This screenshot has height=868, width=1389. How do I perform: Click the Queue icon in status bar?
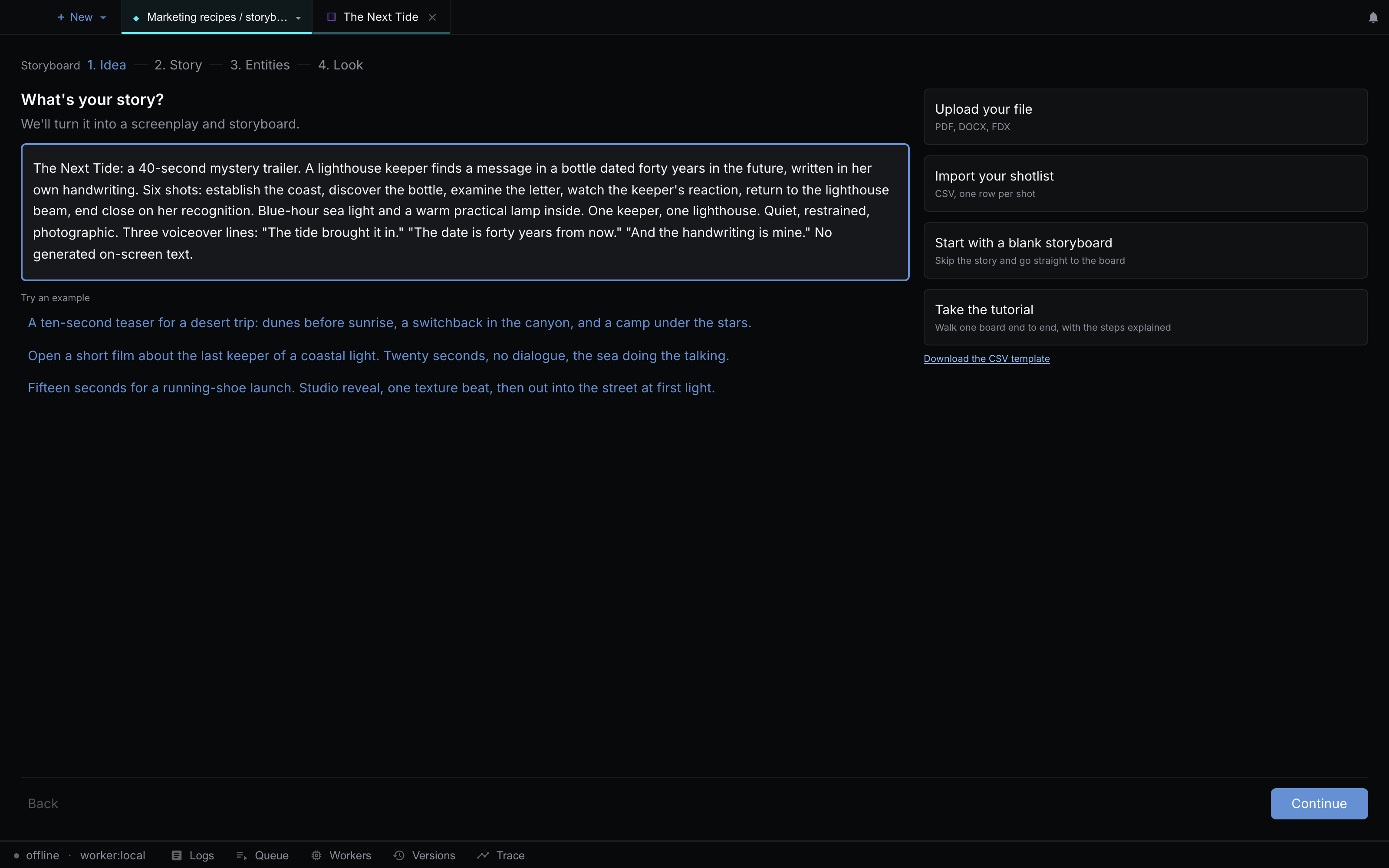[242, 855]
